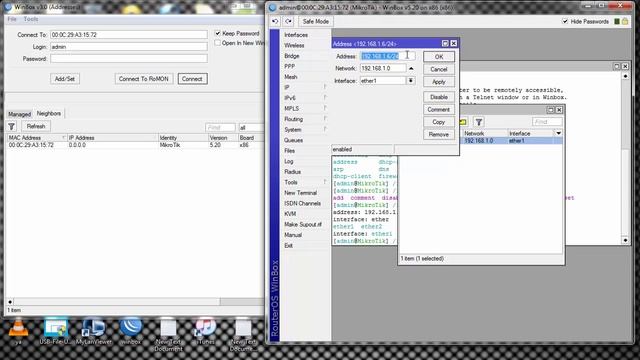Collapse the Network field up-arrow
The height and width of the screenshot is (360, 640).
tap(411, 68)
